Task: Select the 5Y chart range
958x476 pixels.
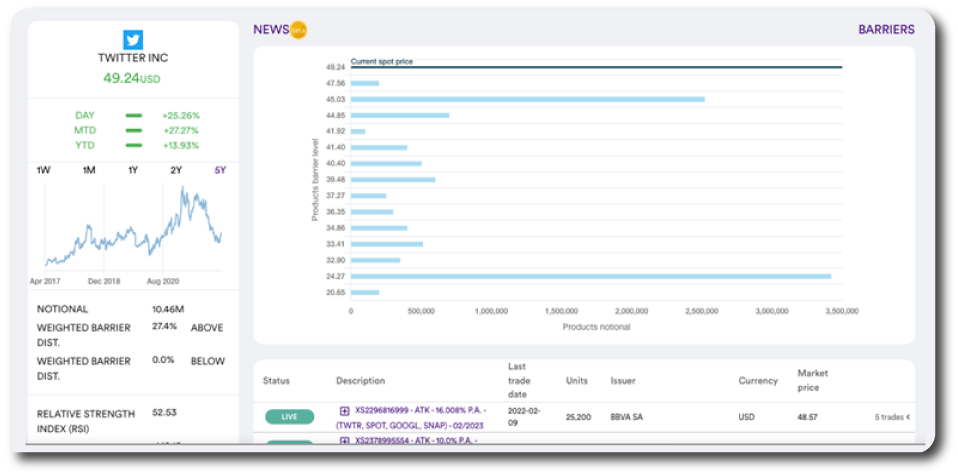Action: (x=220, y=170)
